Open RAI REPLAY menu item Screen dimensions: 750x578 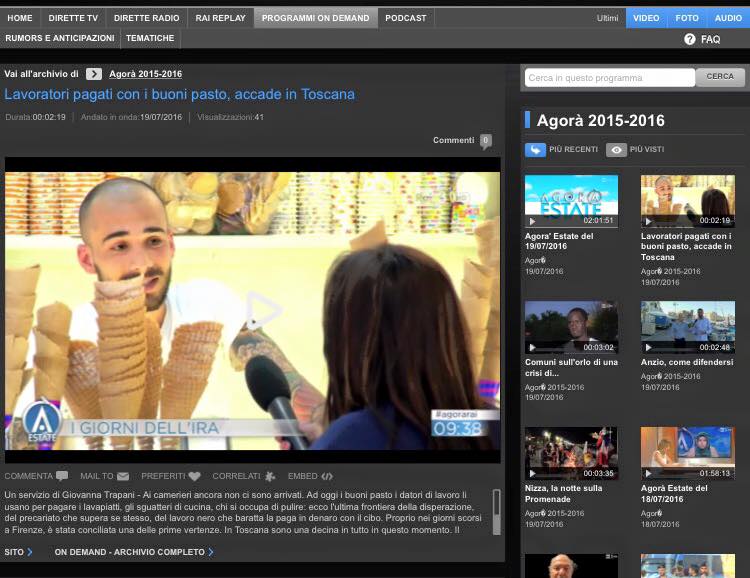click(x=221, y=18)
